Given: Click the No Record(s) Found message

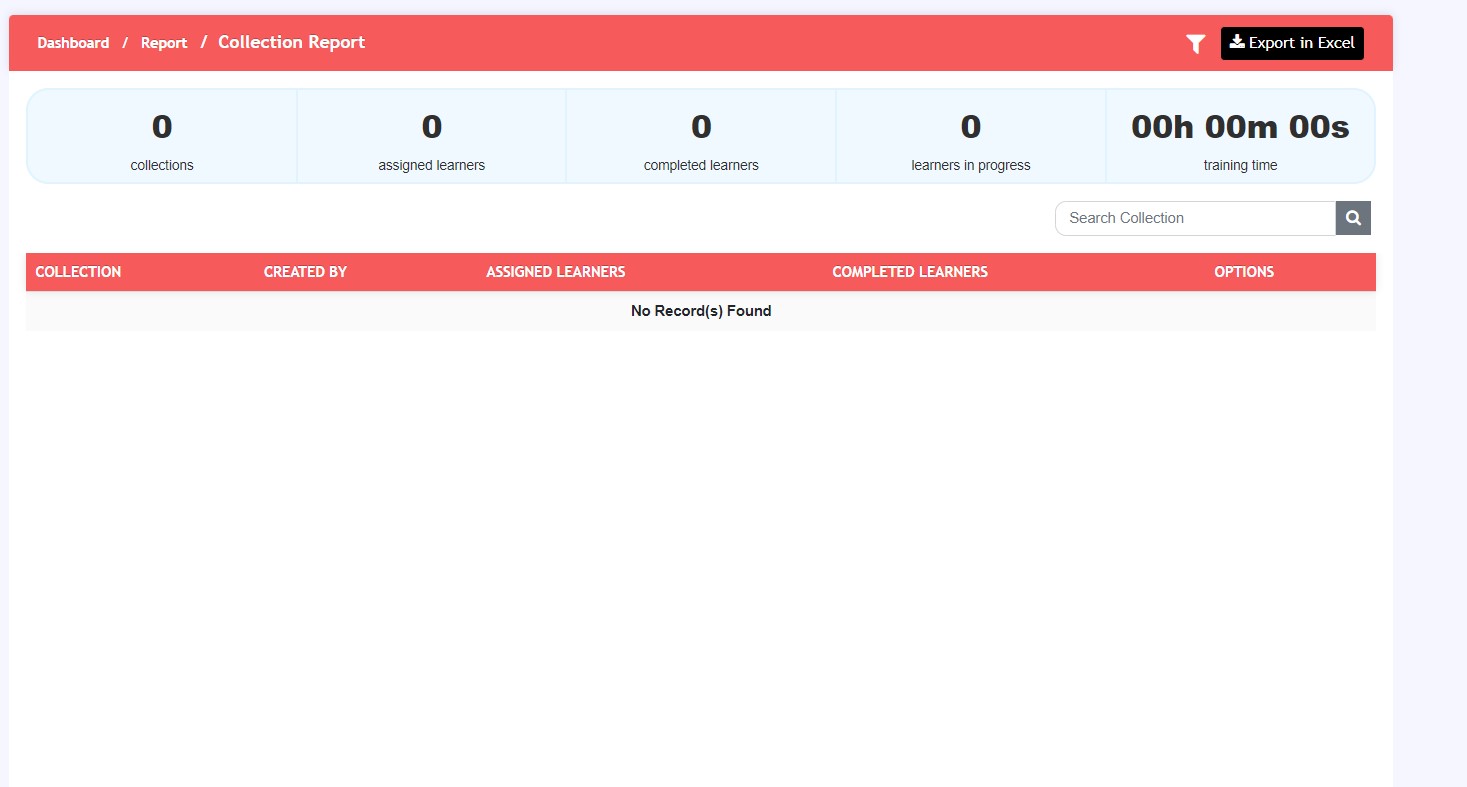Looking at the screenshot, I should 701,311.
